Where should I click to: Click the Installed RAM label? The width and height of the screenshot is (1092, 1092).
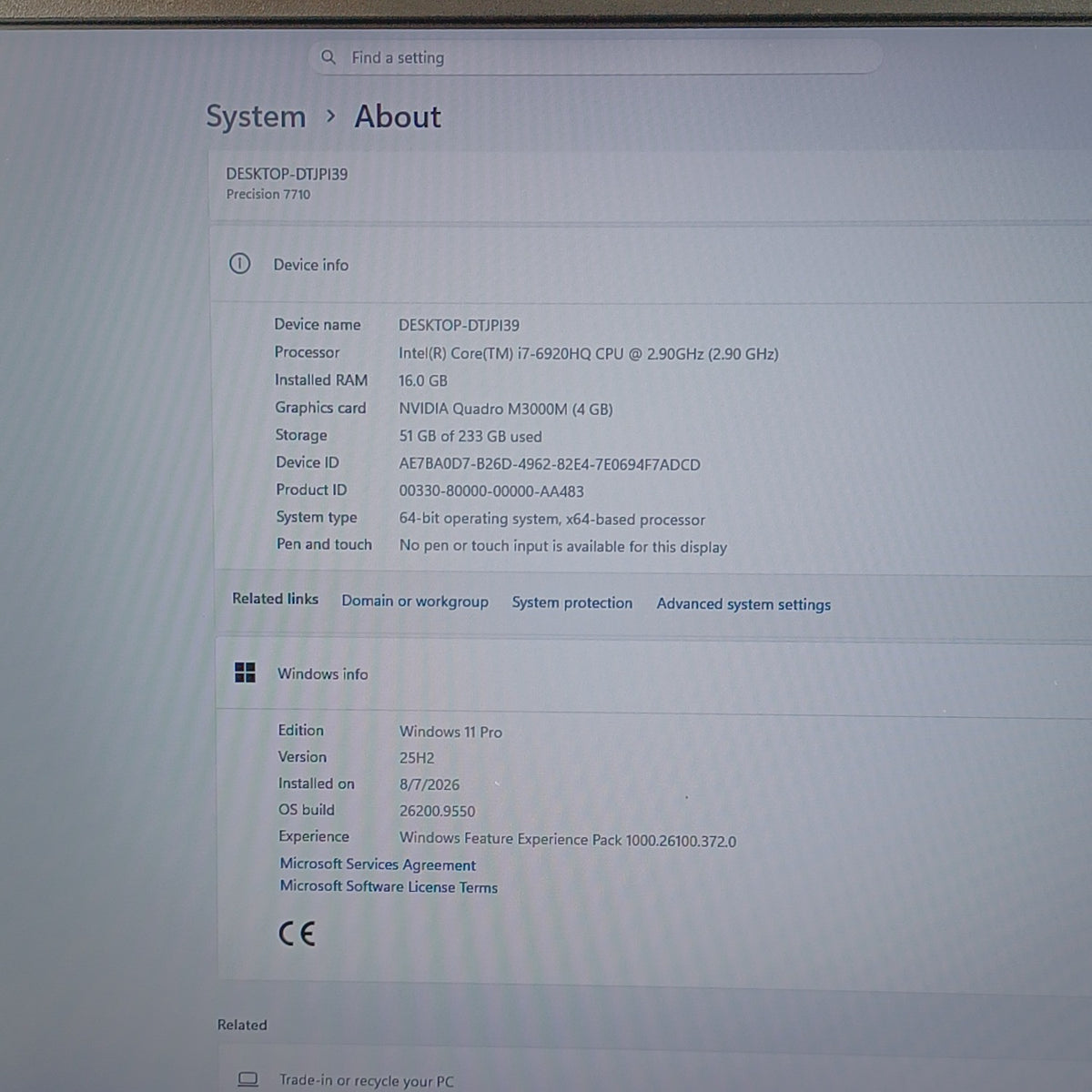pos(321,380)
